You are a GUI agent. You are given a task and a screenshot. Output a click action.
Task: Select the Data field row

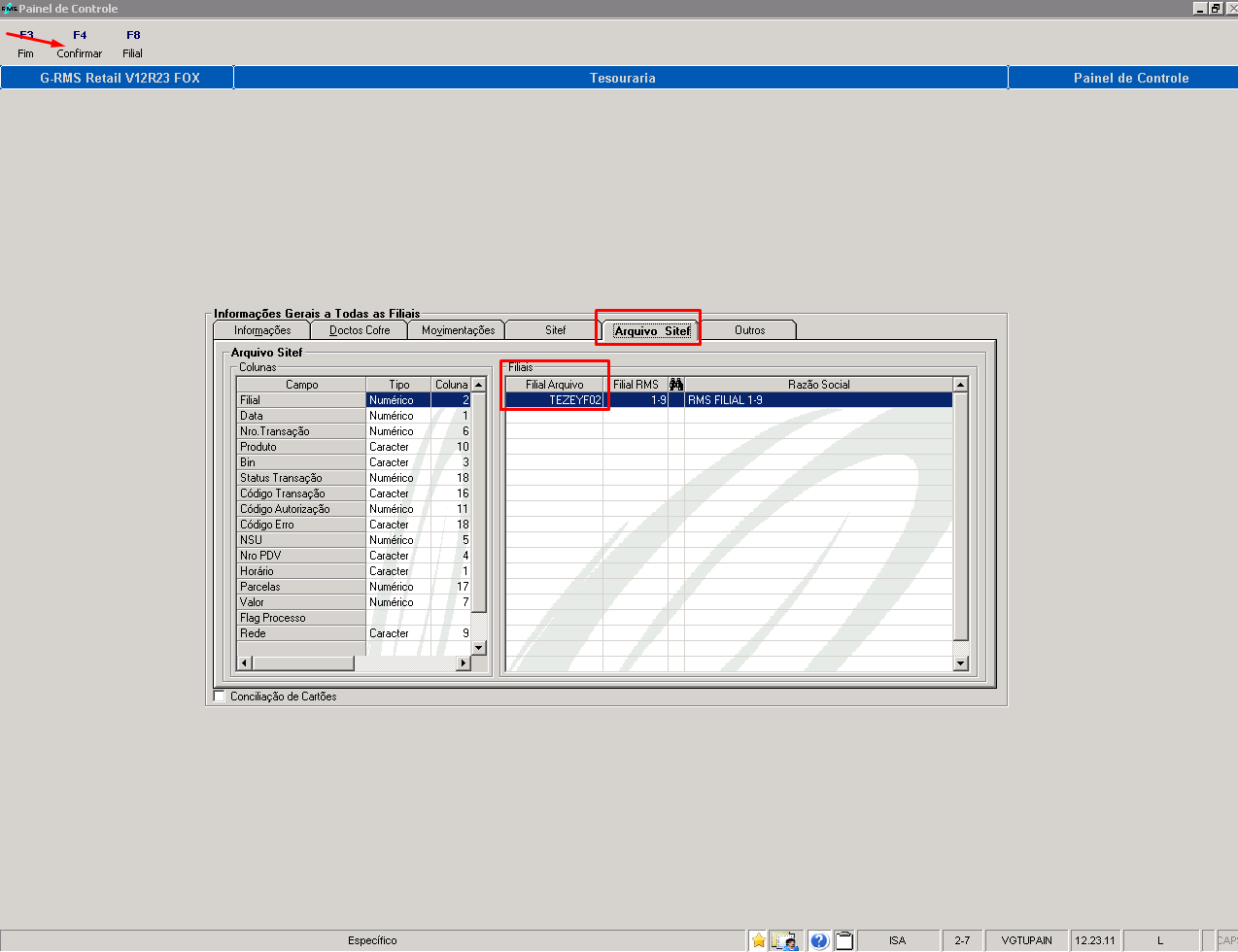(301, 416)
